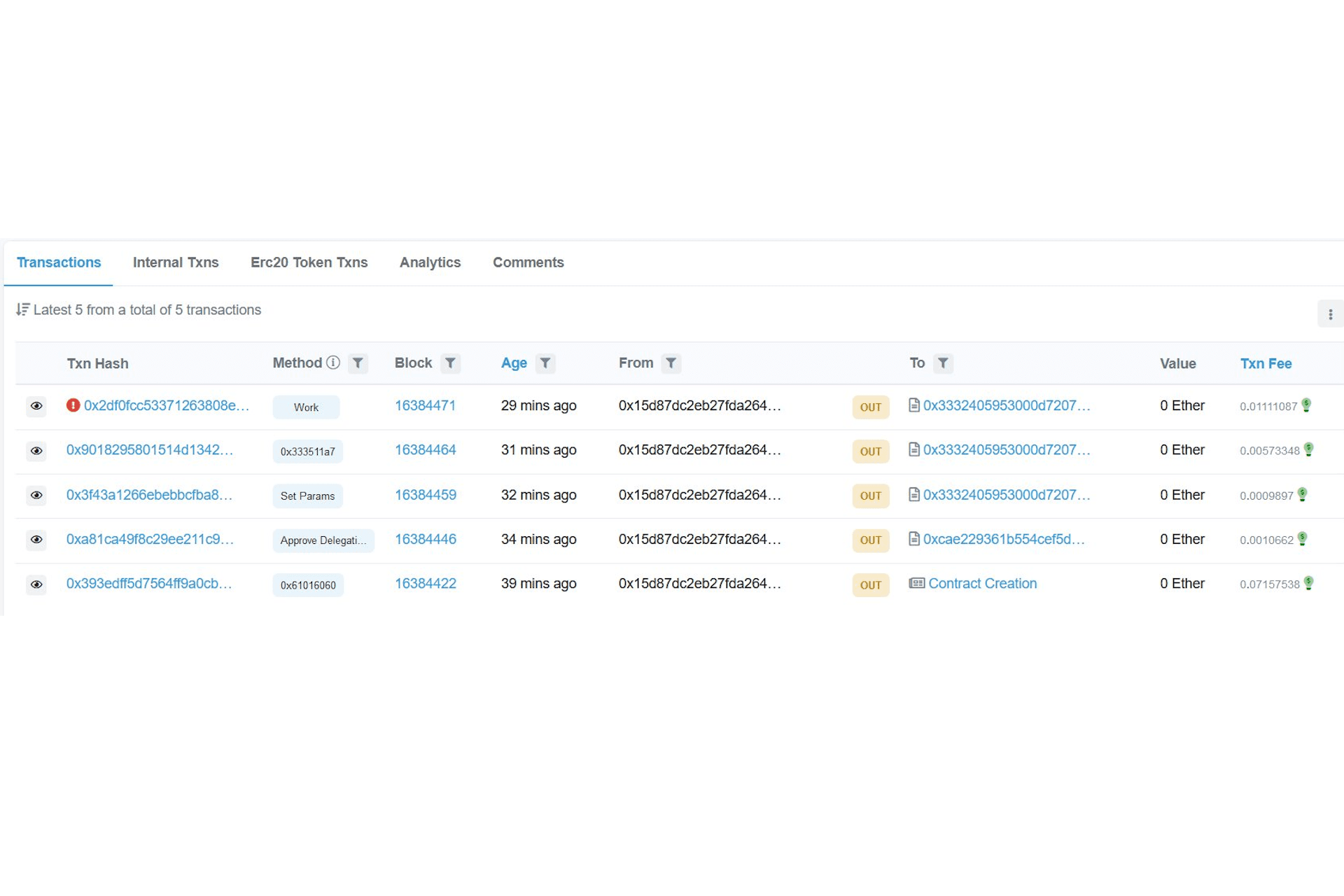The height and width of the screenshot is (896, 1344).
Task: Switch to the Internal Txns tab
Action: (176, 262)
